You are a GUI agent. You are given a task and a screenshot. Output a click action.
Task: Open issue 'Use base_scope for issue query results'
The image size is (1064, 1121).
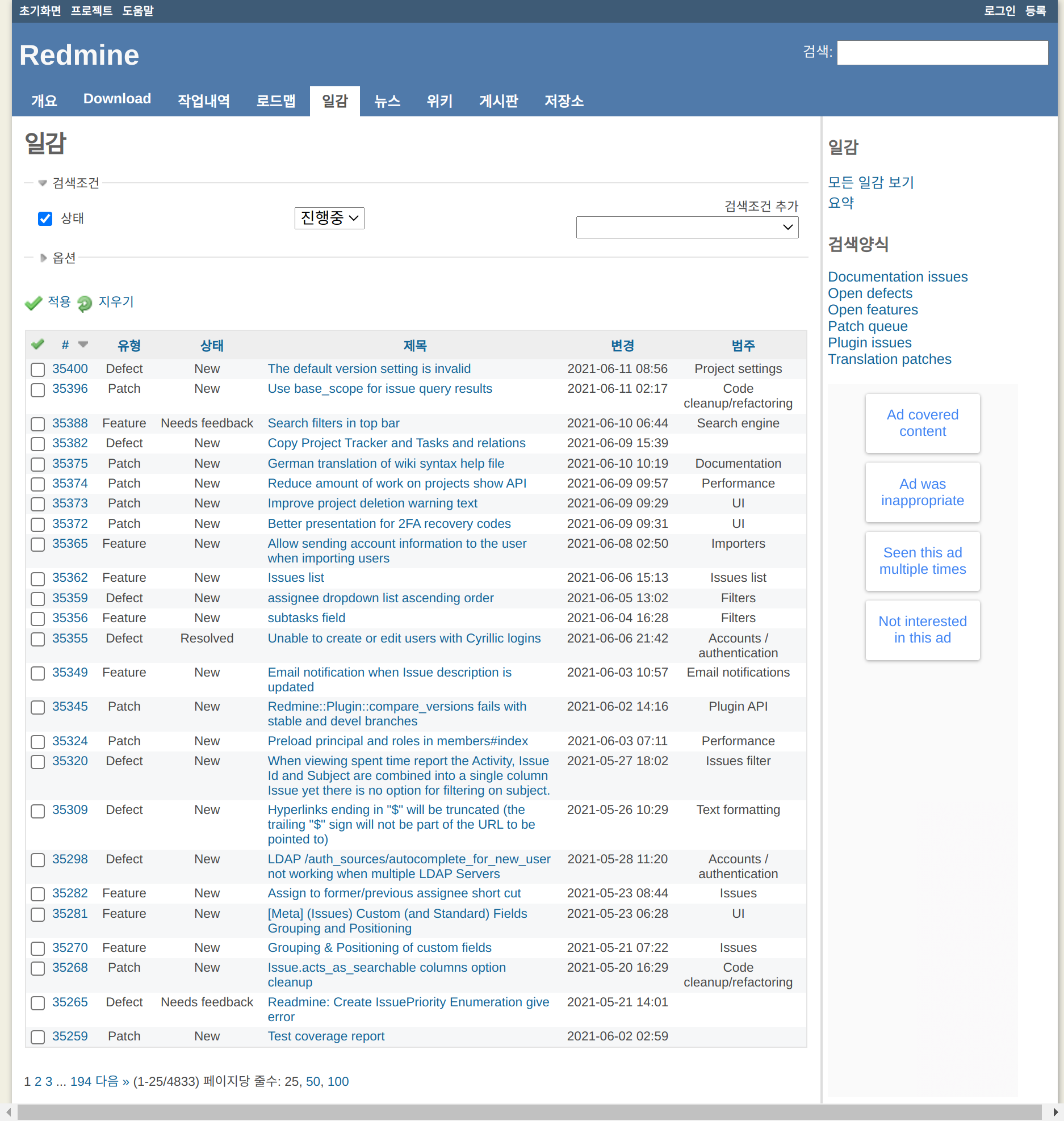click(379, 389)
